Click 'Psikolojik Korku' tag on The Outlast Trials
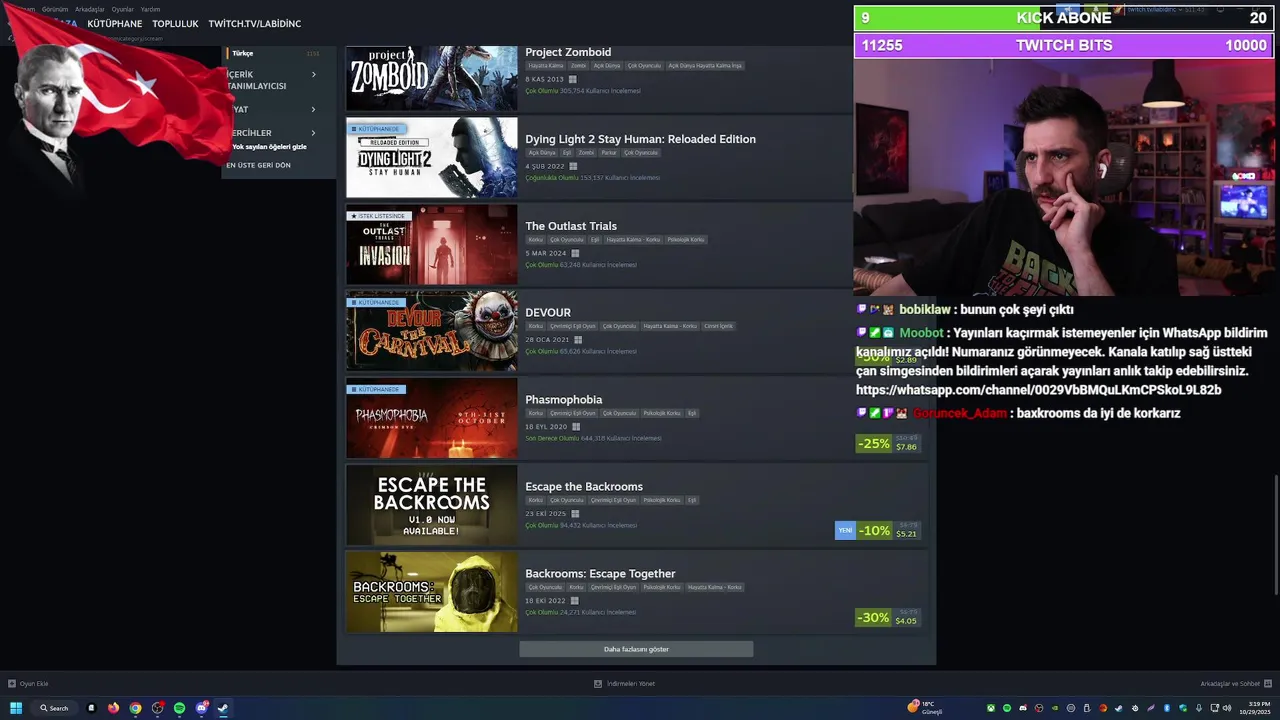This screenshot has height=720, width=1280. (686, 240)
